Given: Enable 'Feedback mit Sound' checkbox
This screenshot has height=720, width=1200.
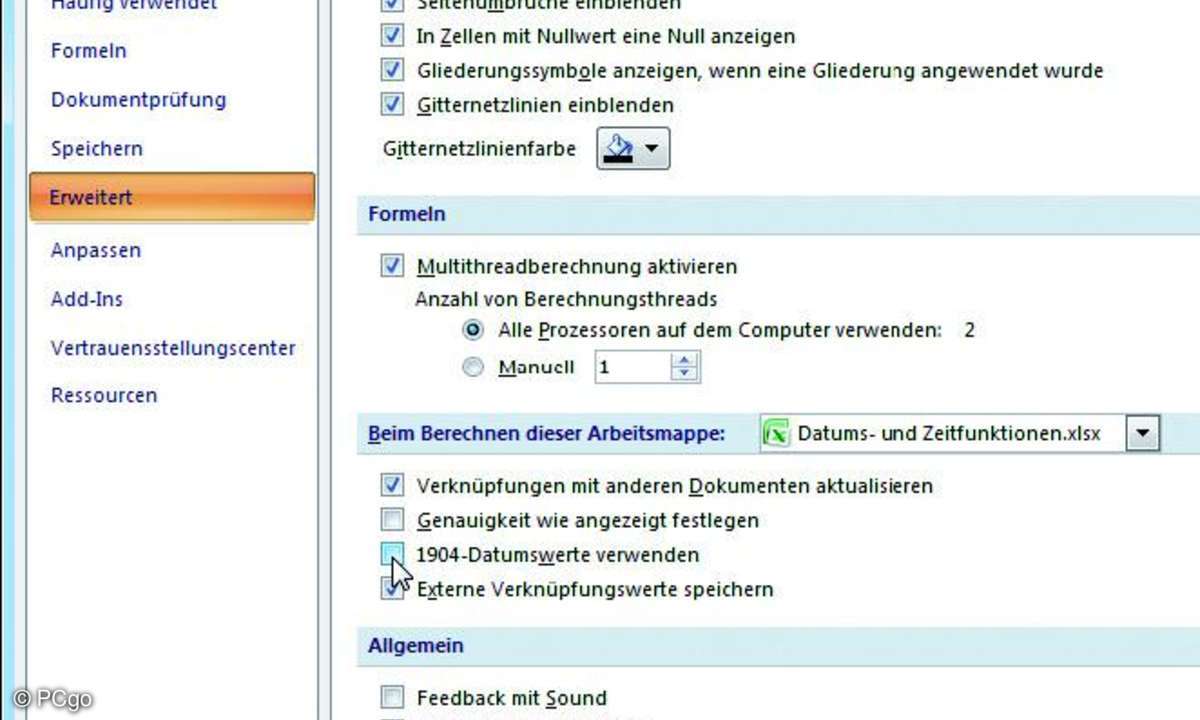Looking at the screenshot, I should [x=392, y=697].
